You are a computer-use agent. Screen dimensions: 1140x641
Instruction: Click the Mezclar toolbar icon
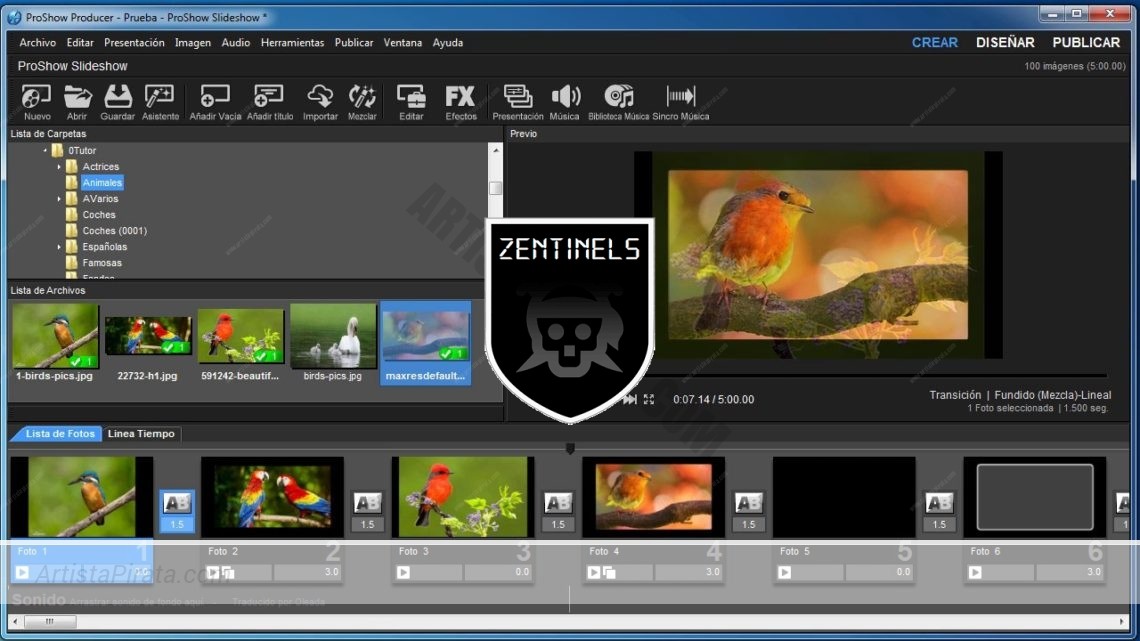tap(362, 102)
